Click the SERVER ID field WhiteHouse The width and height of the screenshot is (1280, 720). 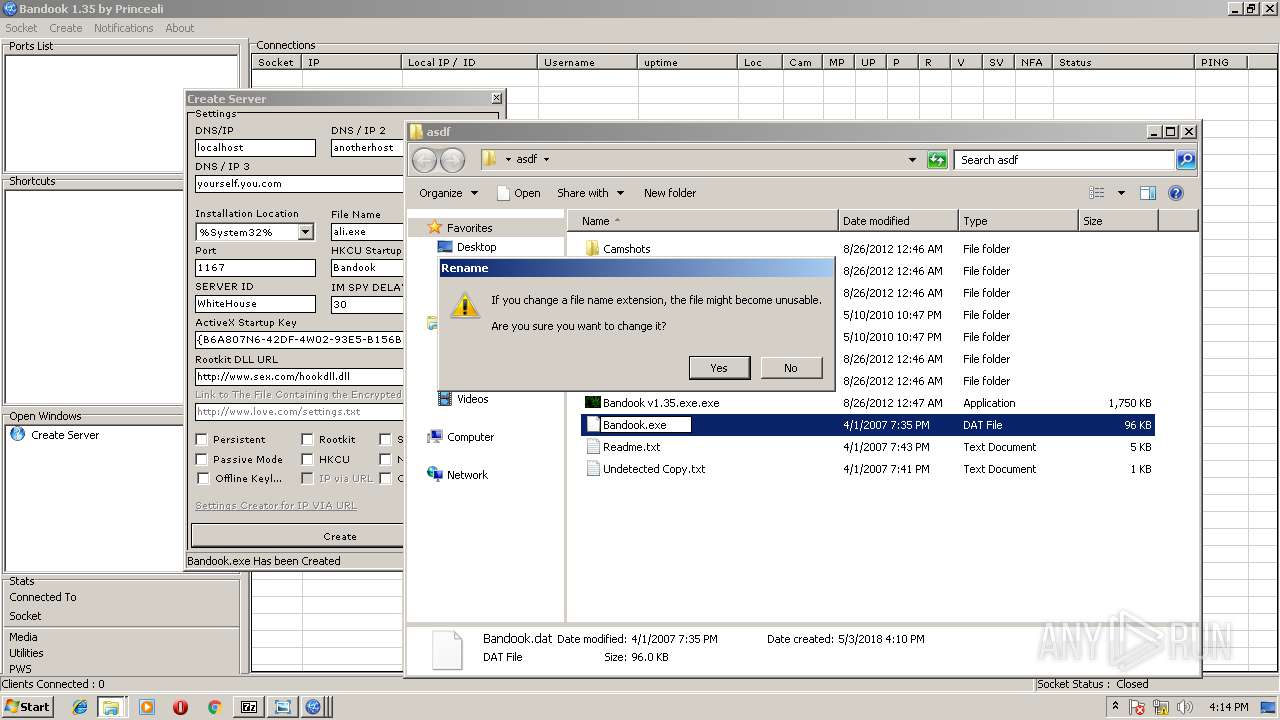[x=255, y=304]
